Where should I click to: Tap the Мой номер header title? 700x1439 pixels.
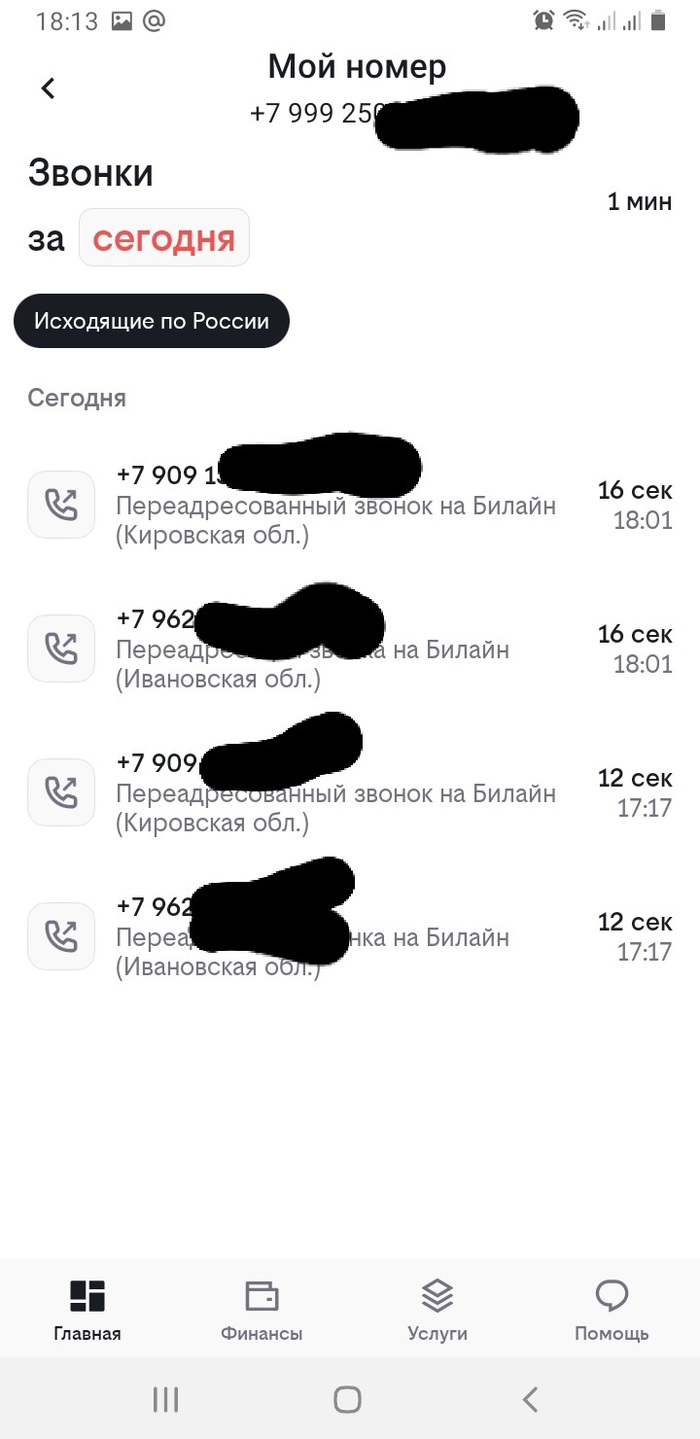(356, 67)
